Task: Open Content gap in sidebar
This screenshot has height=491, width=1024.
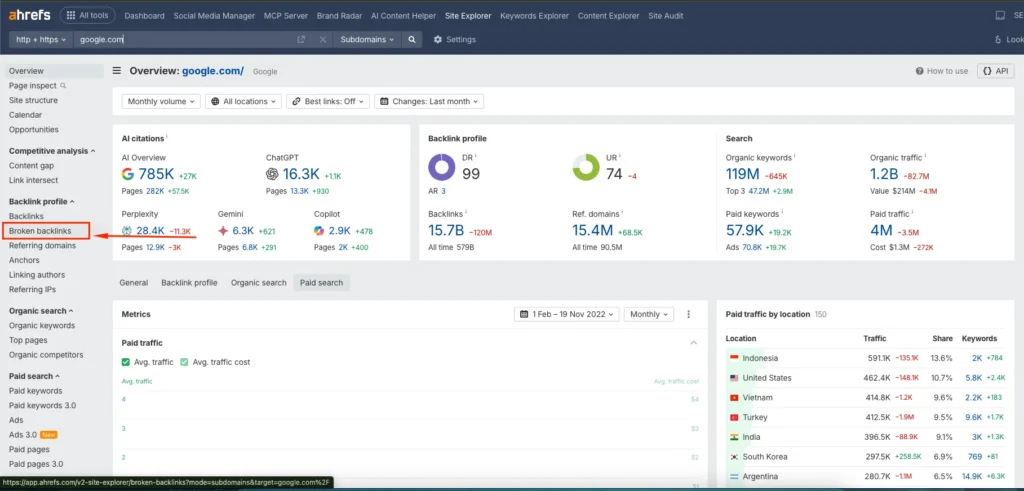Action: pos(31,166)
